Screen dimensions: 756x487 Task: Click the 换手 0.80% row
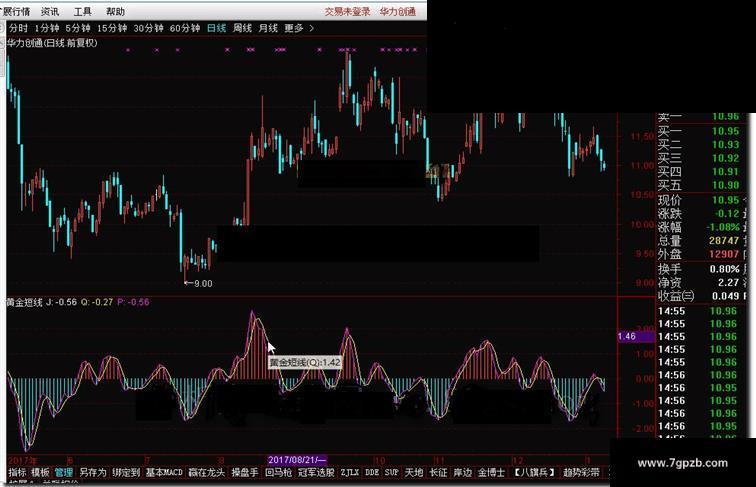(699, 269)
